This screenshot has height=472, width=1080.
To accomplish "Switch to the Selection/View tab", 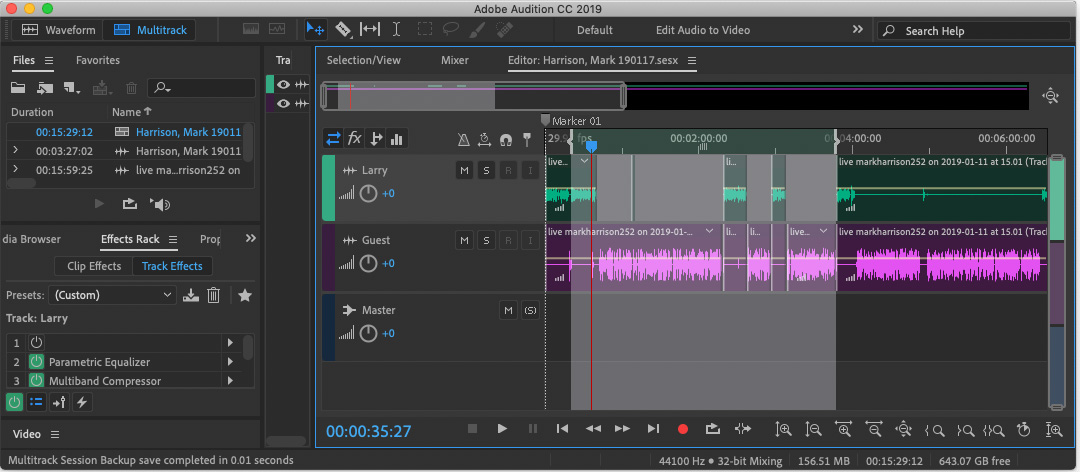I will pos(364,60).
